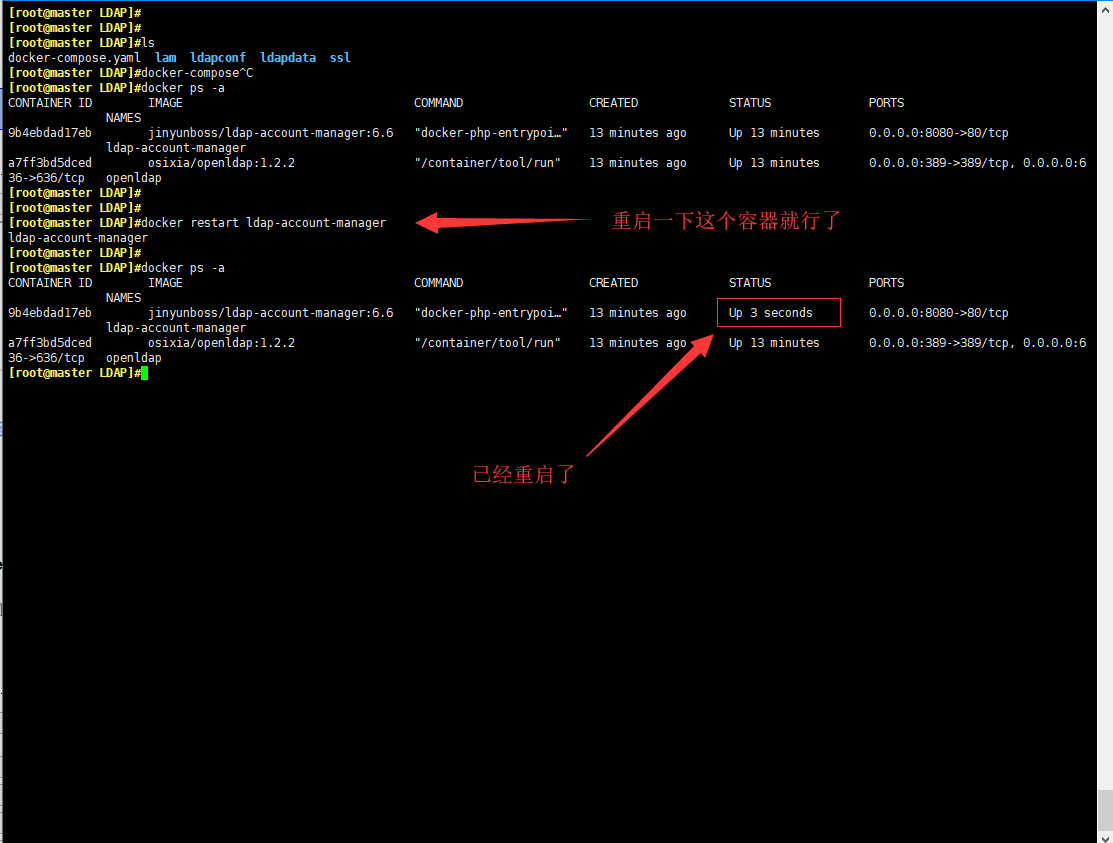Click 'Up 13 minutes' in second listing
The image size is (1113, 843).
tap(774, 343)
